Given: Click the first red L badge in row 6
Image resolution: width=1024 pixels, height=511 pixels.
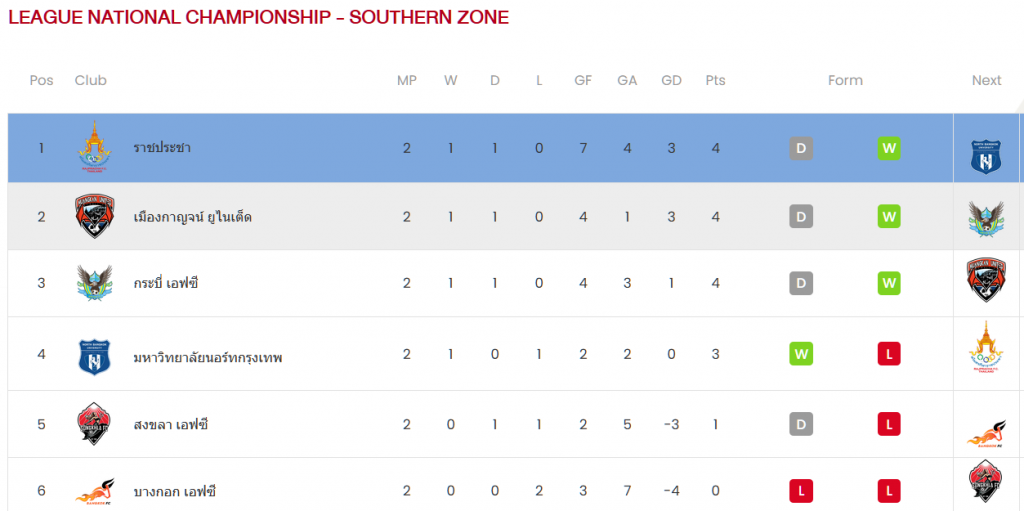Looking at the screenshot, I should [801, 491].
